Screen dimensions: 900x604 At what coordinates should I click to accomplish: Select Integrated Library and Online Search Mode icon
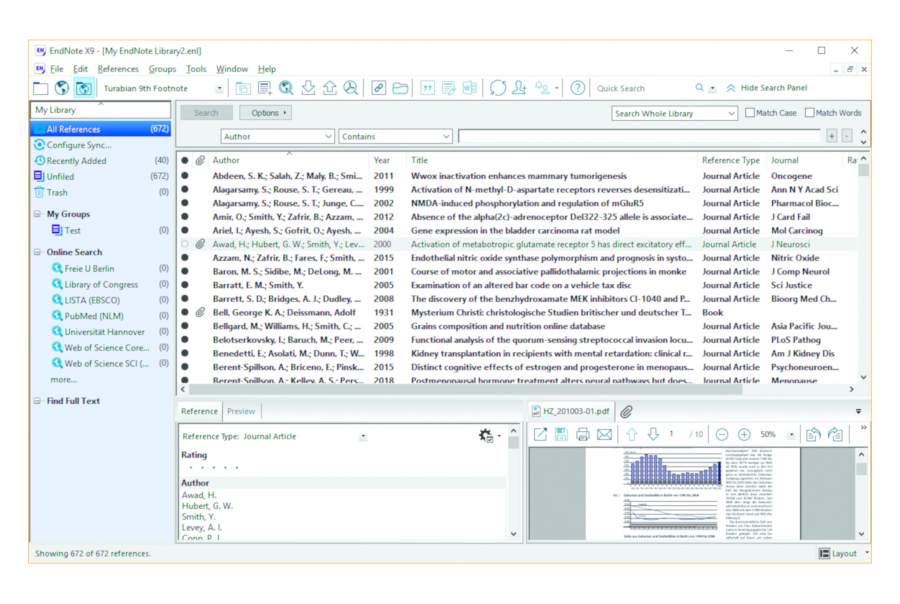pos(84,88)
